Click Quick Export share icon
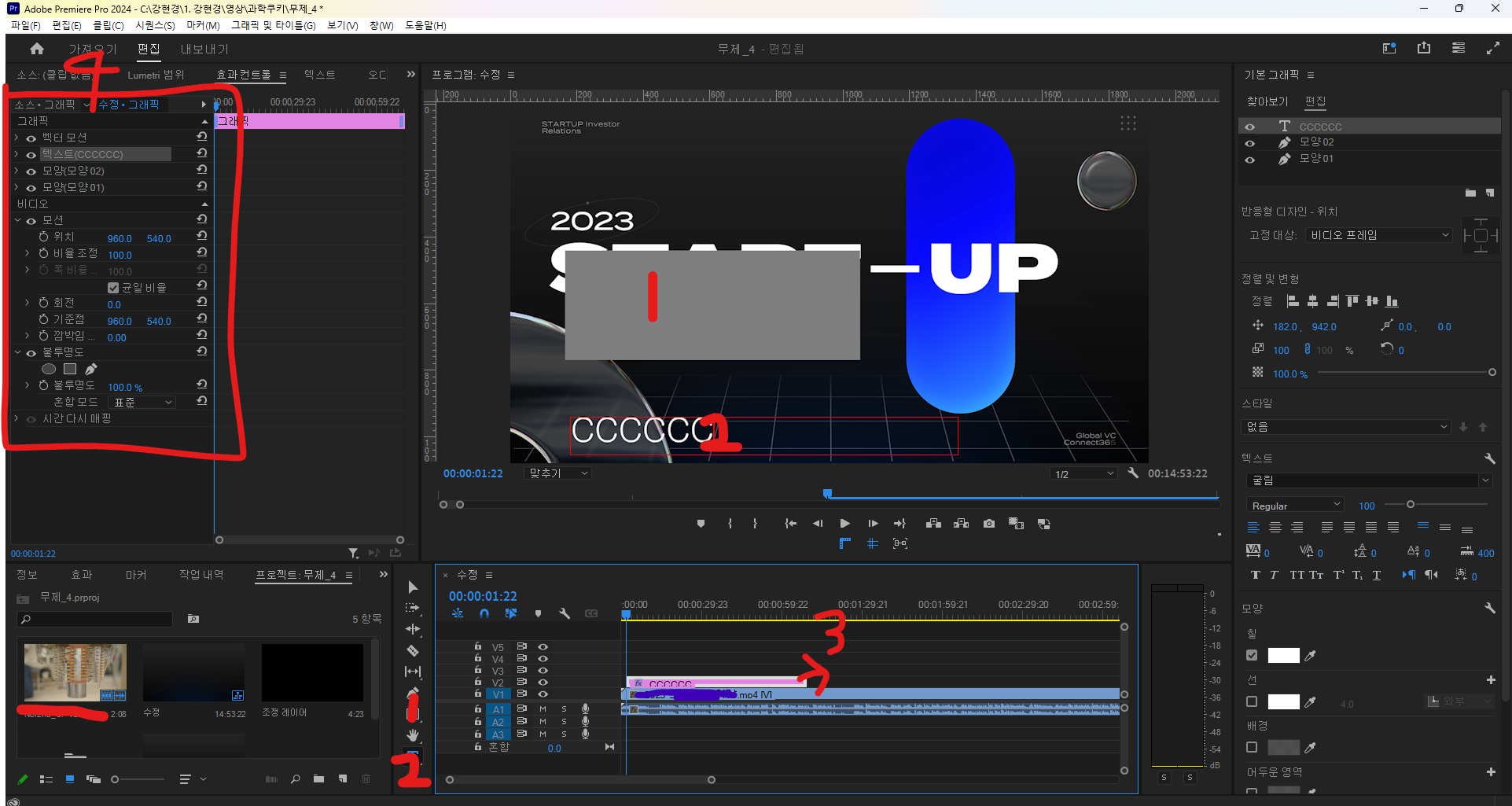Screen dimensions: 1512x806 (1424, 48)
